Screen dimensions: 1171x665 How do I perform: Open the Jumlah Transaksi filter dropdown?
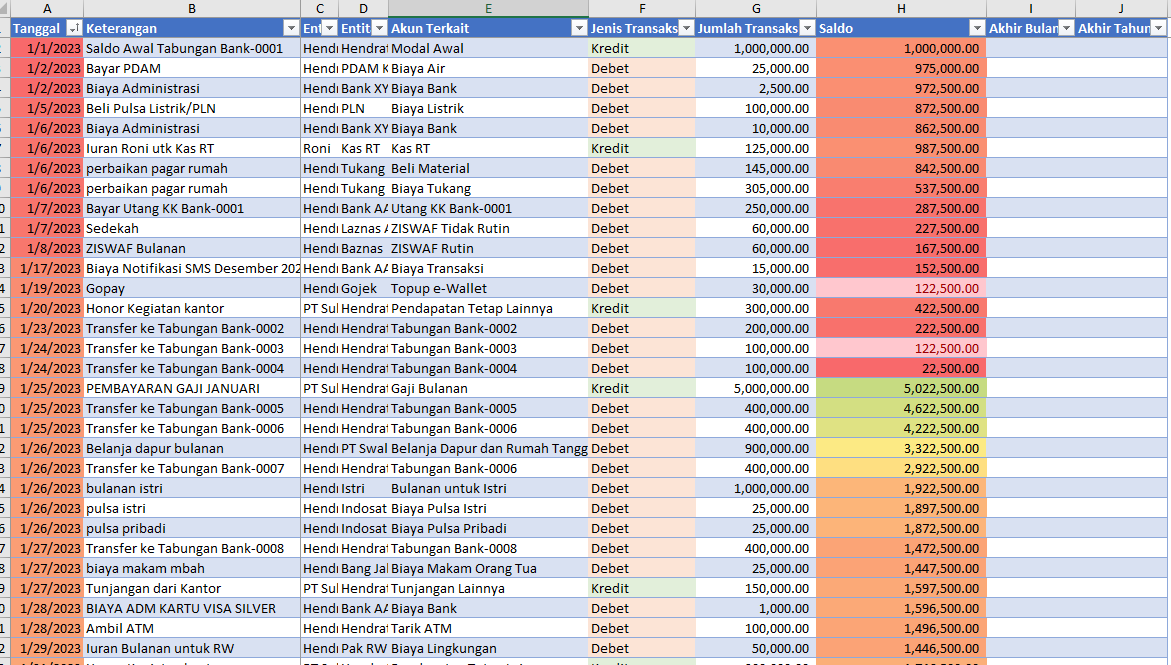pos(807,28)
